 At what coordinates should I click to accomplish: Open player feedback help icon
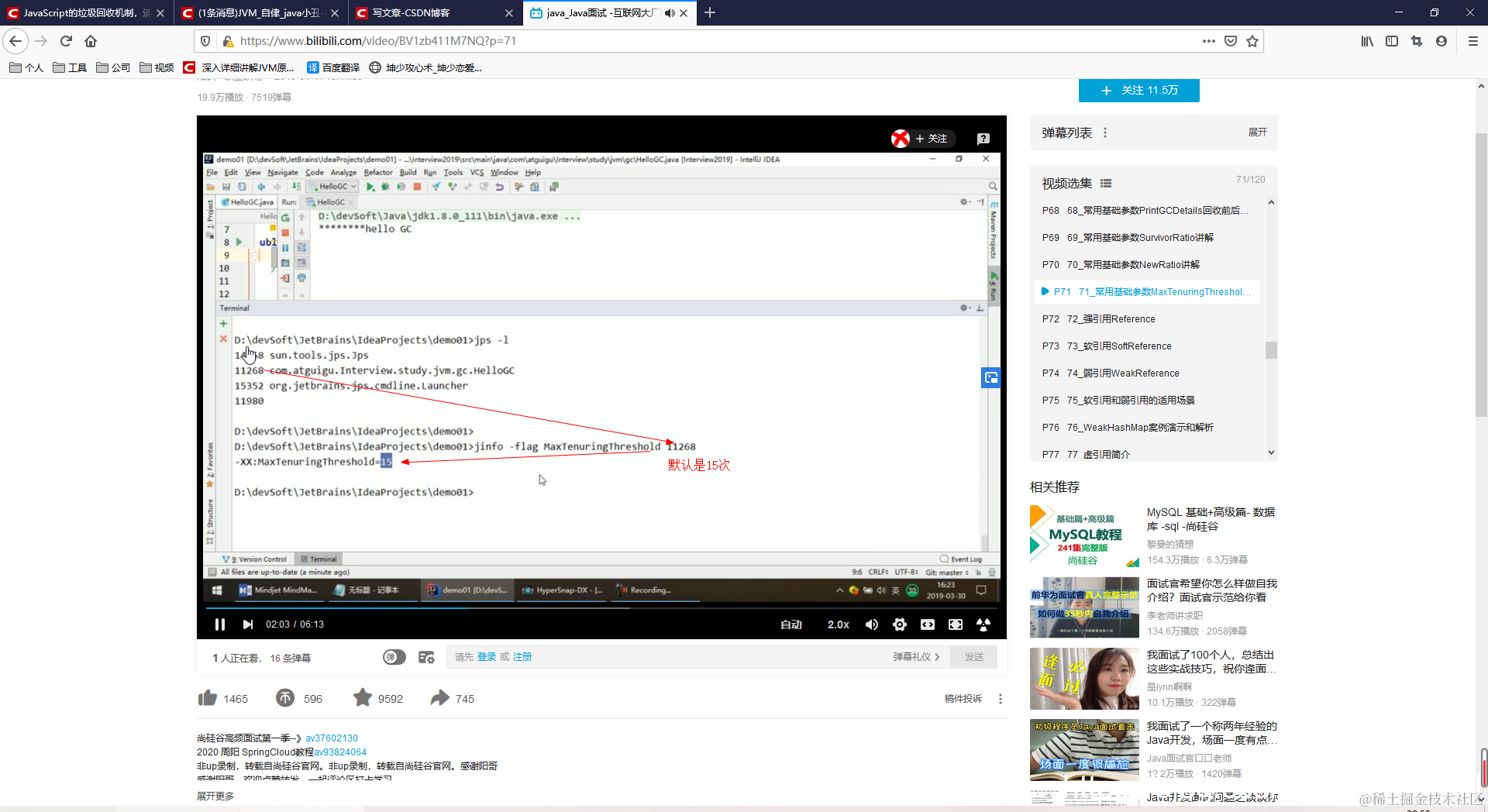pos(983,139)
